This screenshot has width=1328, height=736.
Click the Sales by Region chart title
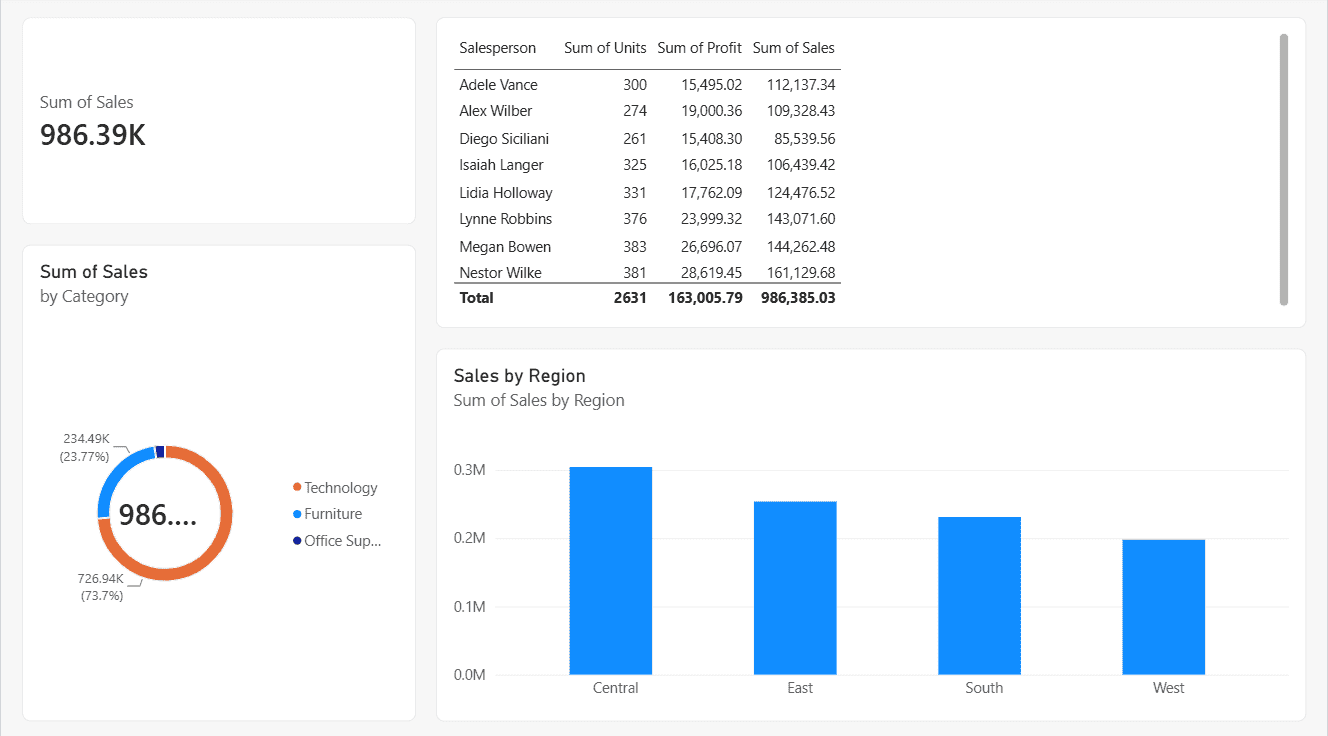(519, 376)
